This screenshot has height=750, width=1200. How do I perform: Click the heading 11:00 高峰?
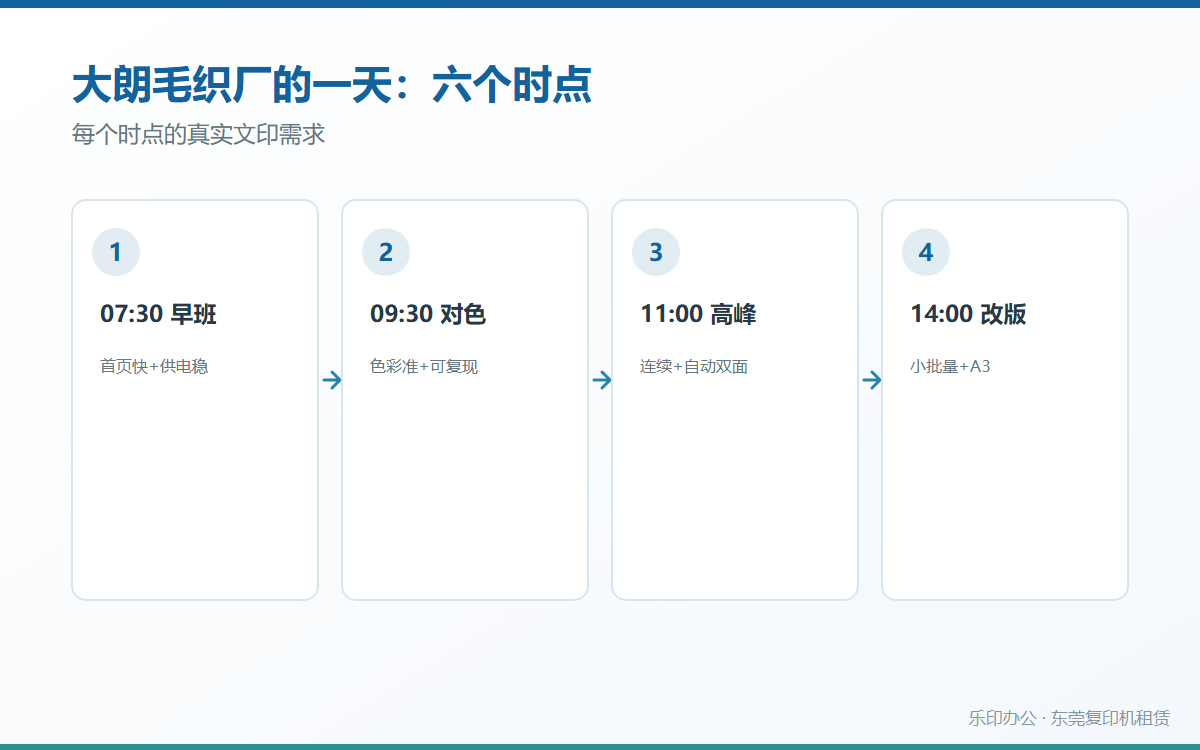(x=698, y=314)
